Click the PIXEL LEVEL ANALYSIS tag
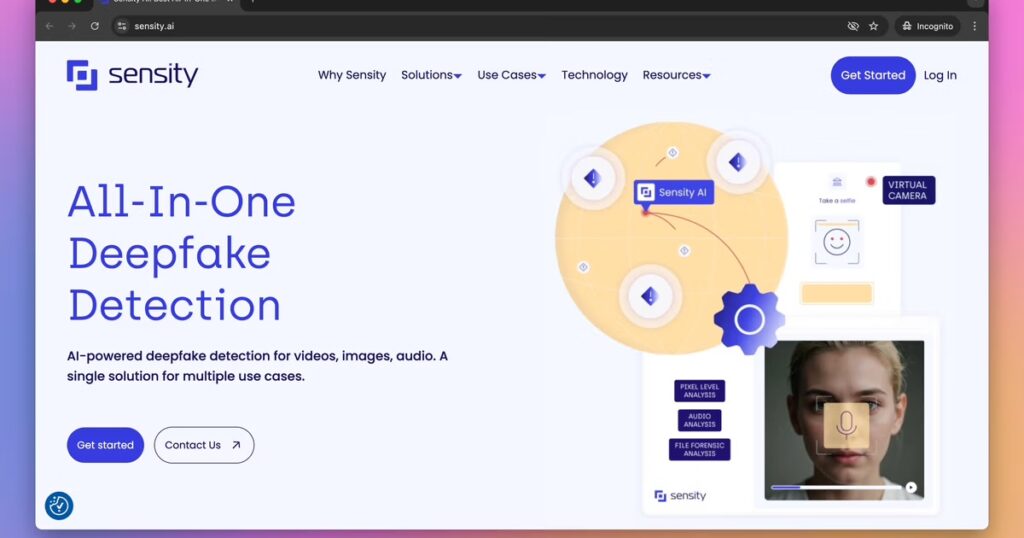Image resolution: width=1024 pixels, height=538 pixels. pos(699,390)
